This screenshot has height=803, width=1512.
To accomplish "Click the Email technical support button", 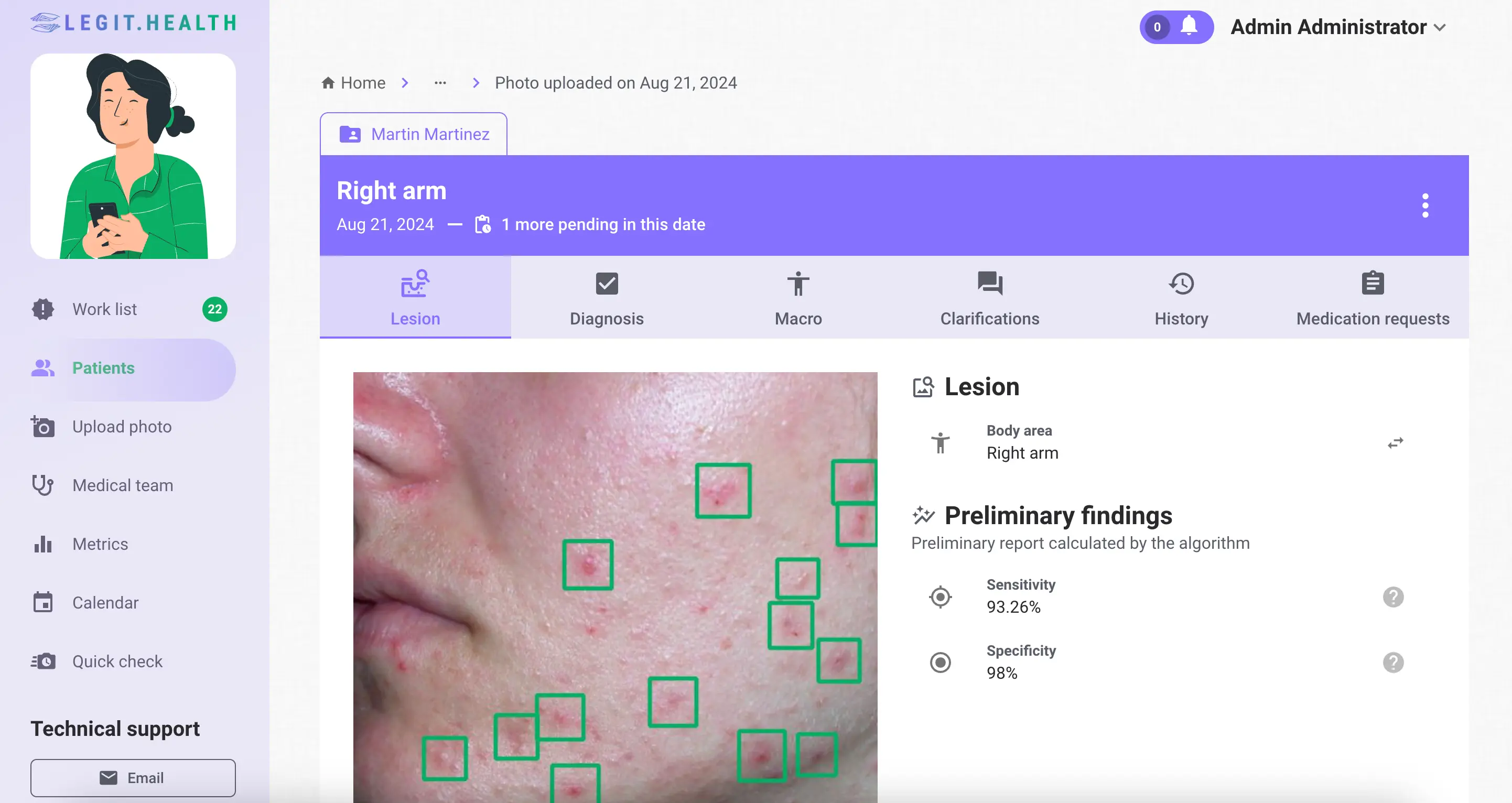I will click(133, 778).
